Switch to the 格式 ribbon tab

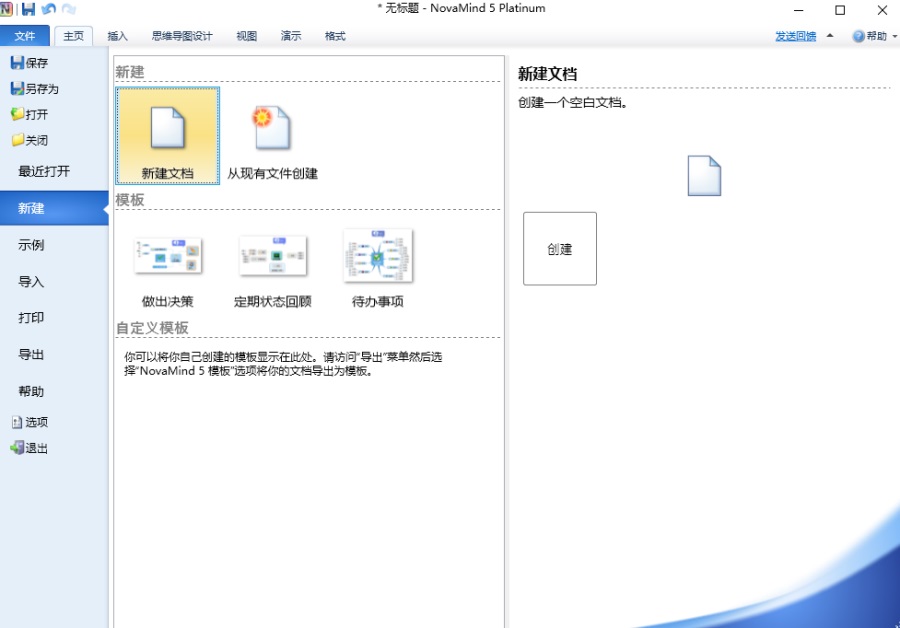coord(335,36)
